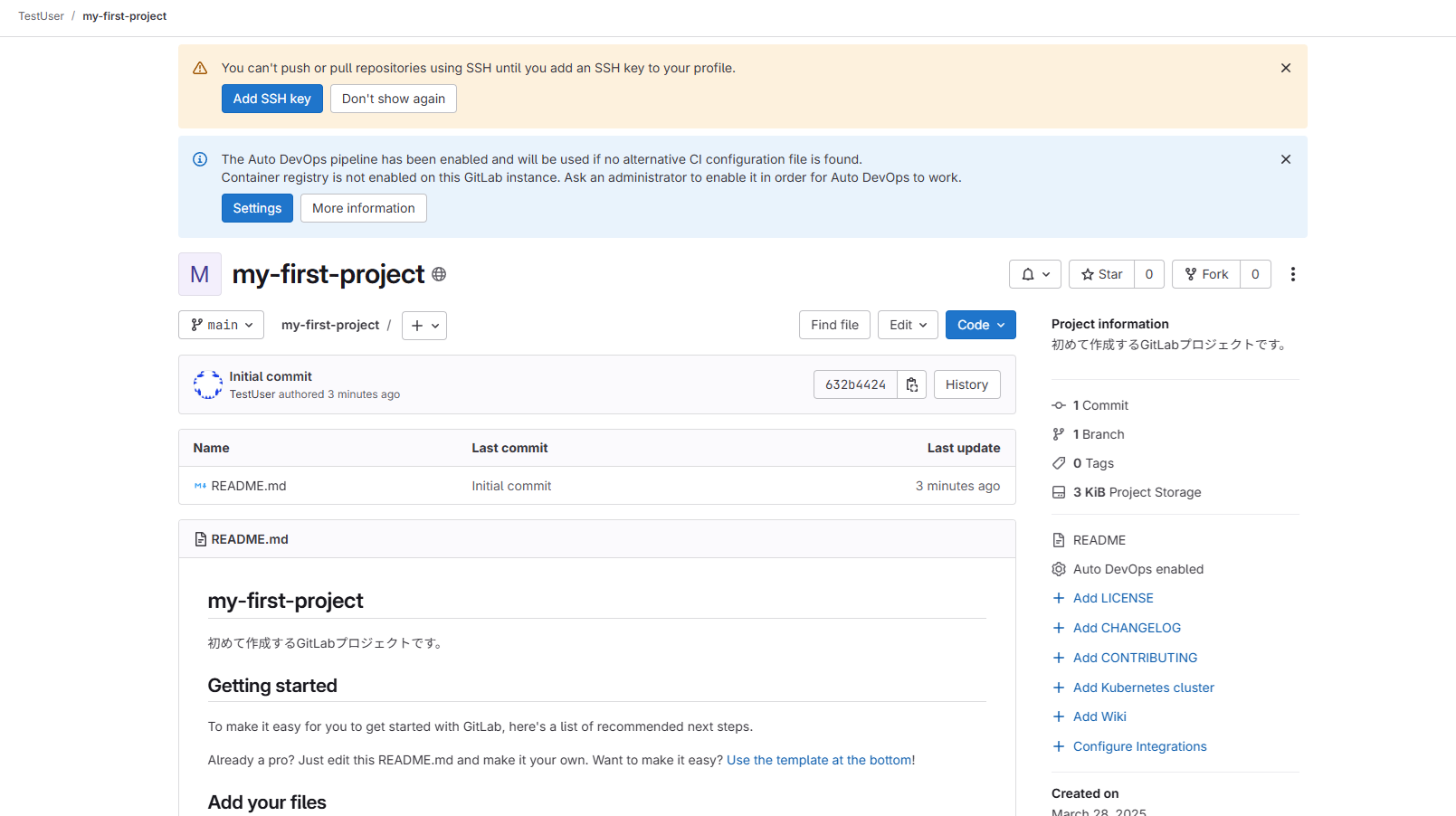Image resolution: width=1456 pixels, height=816 pixels.
Task: Click Configure Integrations link
Action: [x=1139, y=746]
